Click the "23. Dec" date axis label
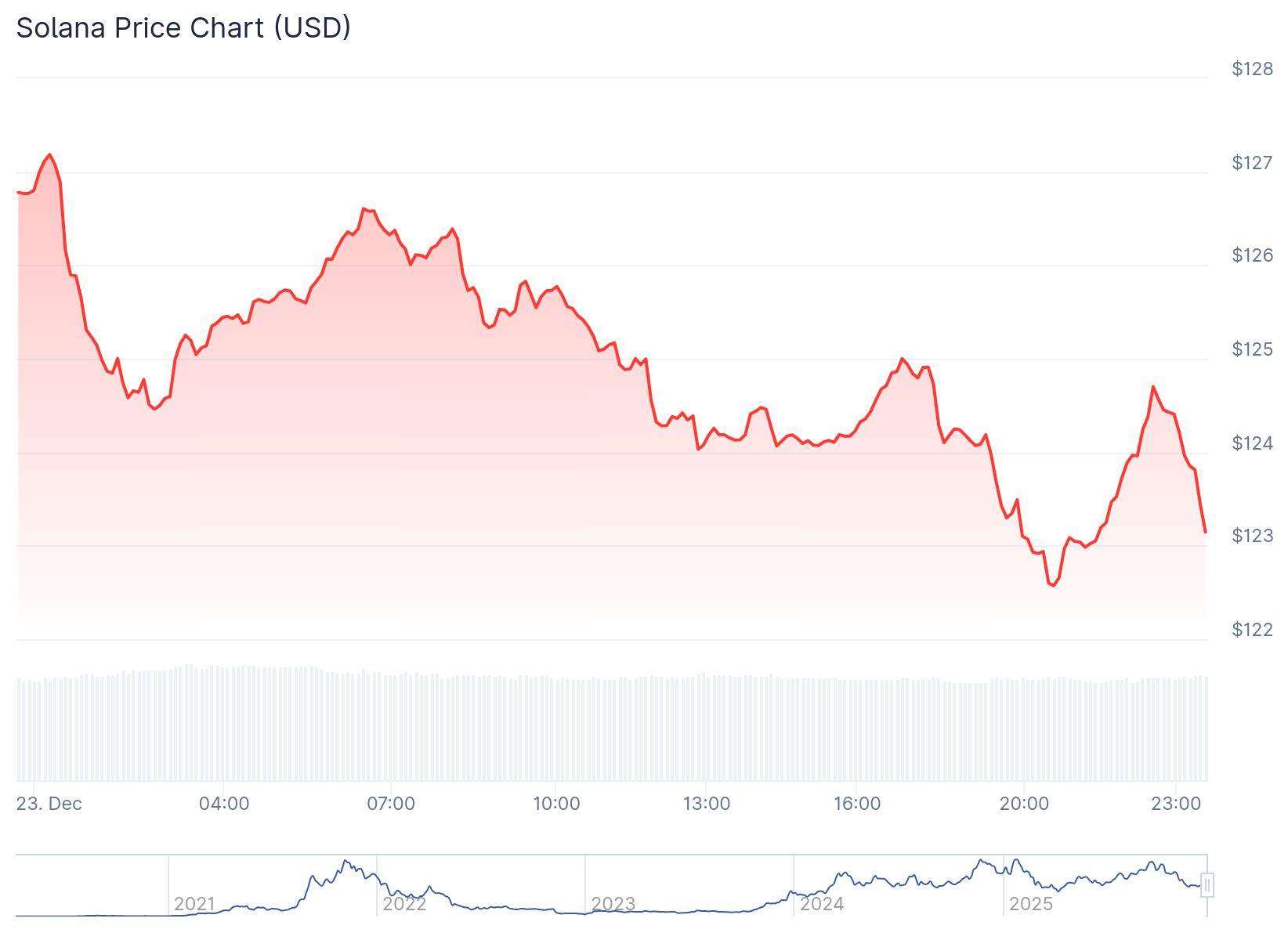The height and width of the screenshot is (940, 1288). click(x=49, y=804)
